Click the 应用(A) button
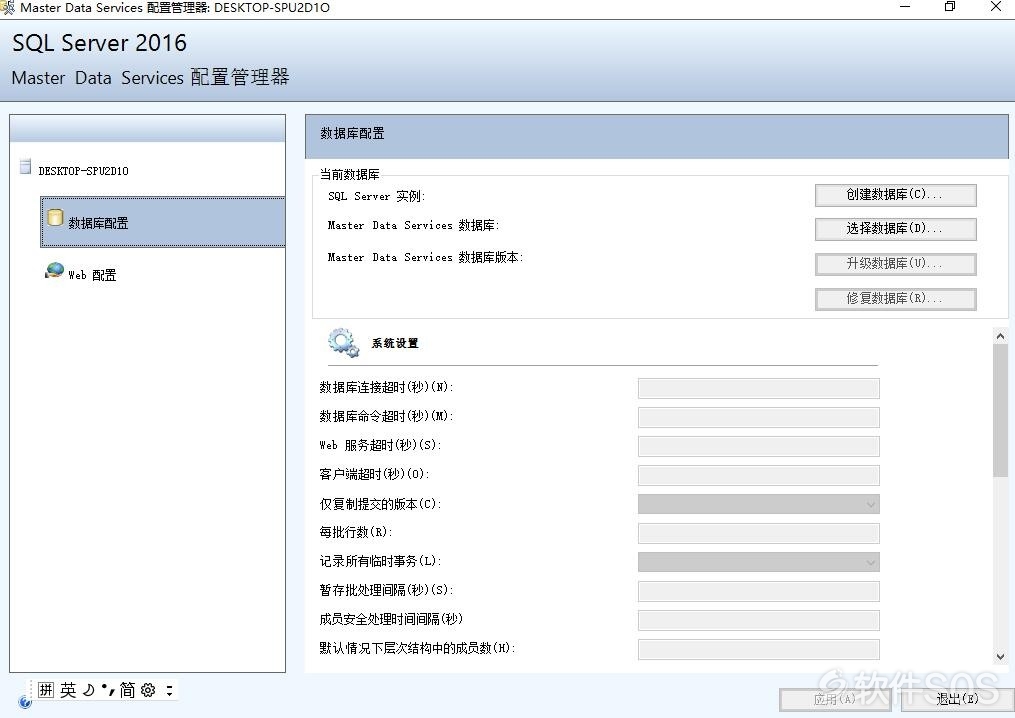This screenshot has width=1015, height=718. coord(835,699)
